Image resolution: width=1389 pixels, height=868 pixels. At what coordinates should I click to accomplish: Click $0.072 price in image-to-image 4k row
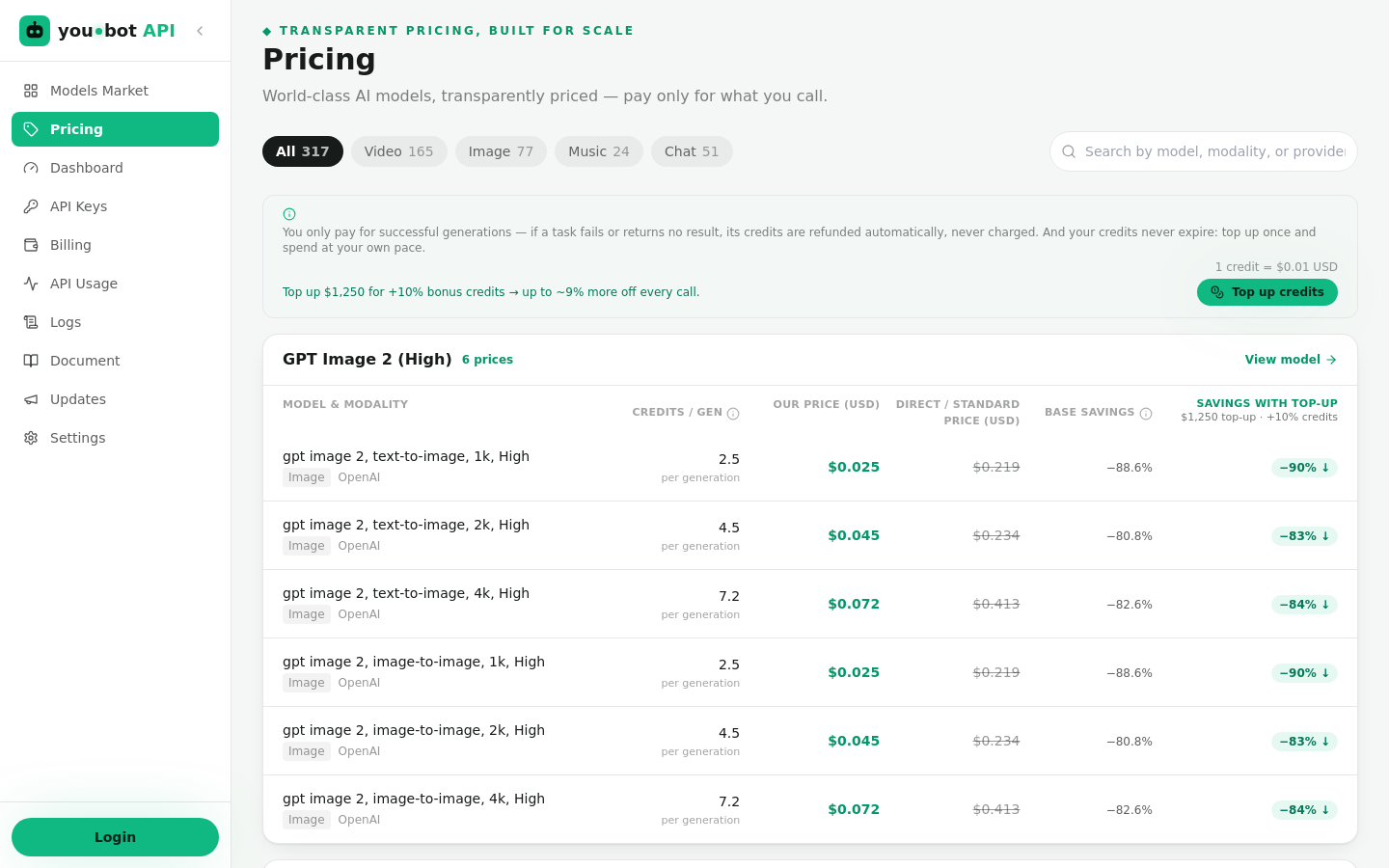point(854,809)
